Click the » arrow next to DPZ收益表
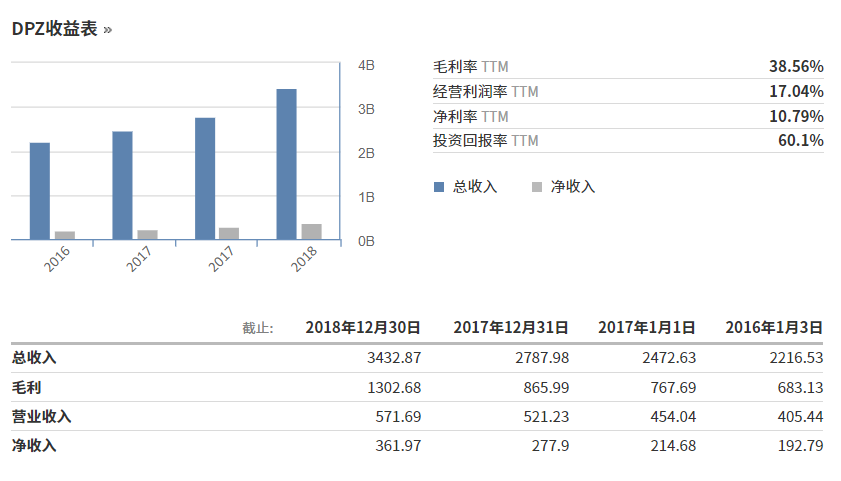841x481 pixels. (107, 30)
